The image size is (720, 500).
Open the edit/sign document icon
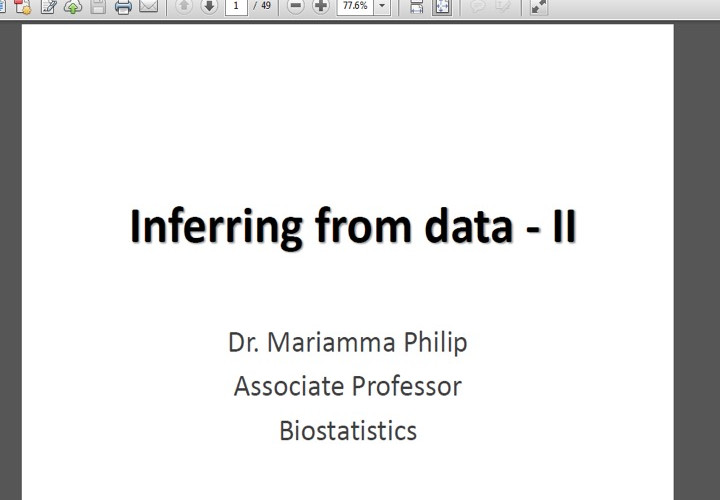pos(48,6)
